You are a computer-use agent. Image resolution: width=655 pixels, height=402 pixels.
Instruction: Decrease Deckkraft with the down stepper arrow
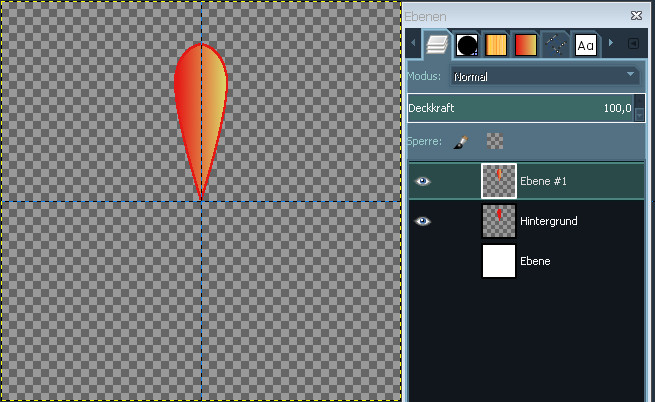pyautogui.click(x=640, y=115)
